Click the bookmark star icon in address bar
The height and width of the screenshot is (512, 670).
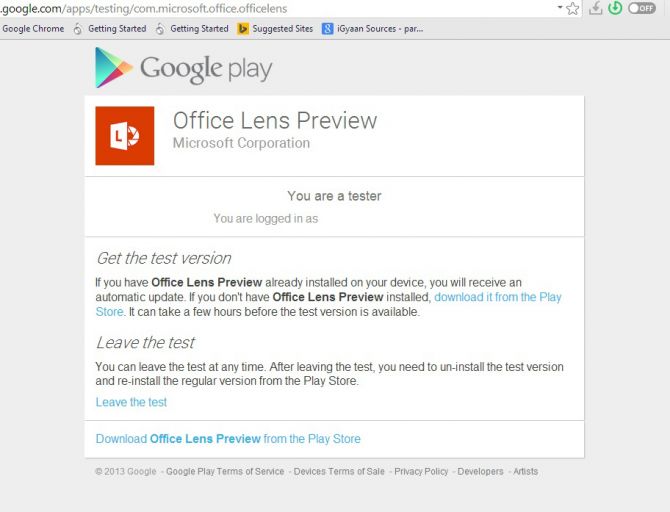573,8
